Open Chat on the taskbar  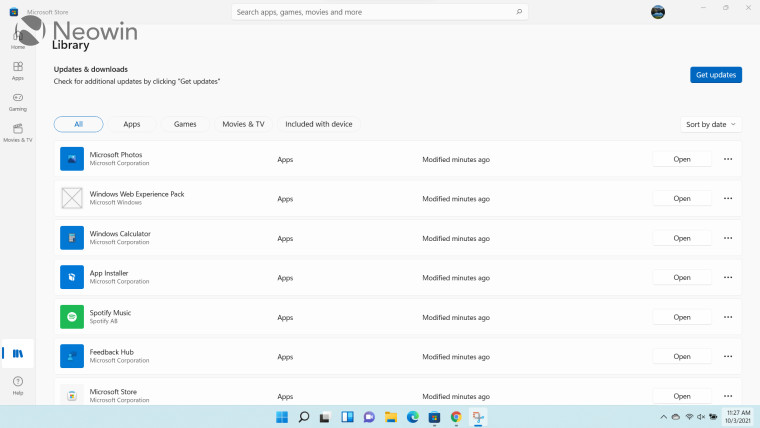click(369, 417)
